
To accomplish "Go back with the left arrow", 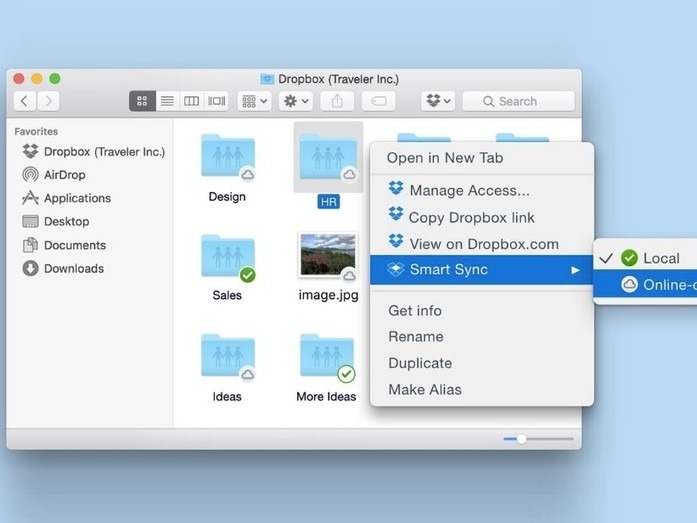I will [x=25, y=101].
